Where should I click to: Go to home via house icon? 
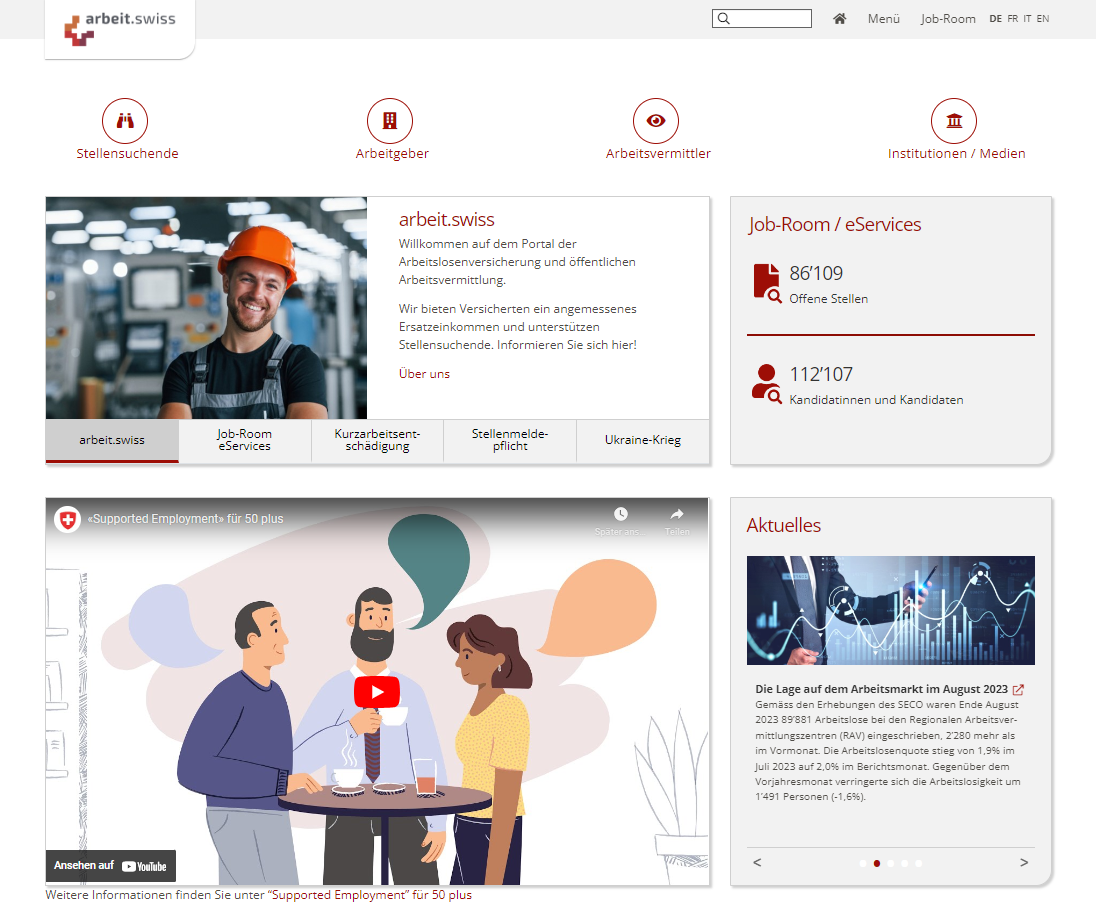coord(839,19)
